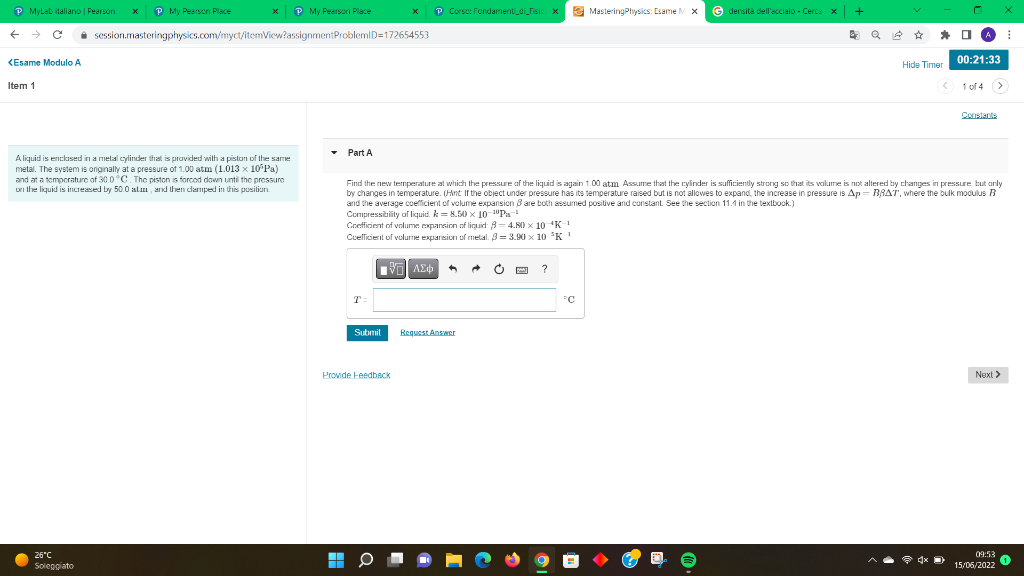Open the Greek symbols ΑΣΦ palette
This screenshot has height=576, width=1024.
(x=422, y=268)
